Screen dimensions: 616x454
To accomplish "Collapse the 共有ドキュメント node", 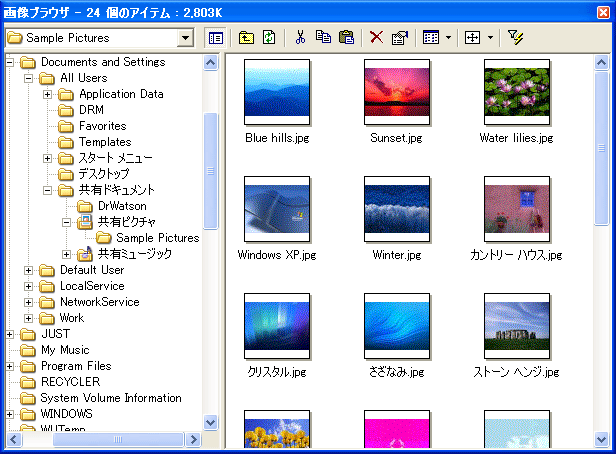I will click(x=48, y=190).
